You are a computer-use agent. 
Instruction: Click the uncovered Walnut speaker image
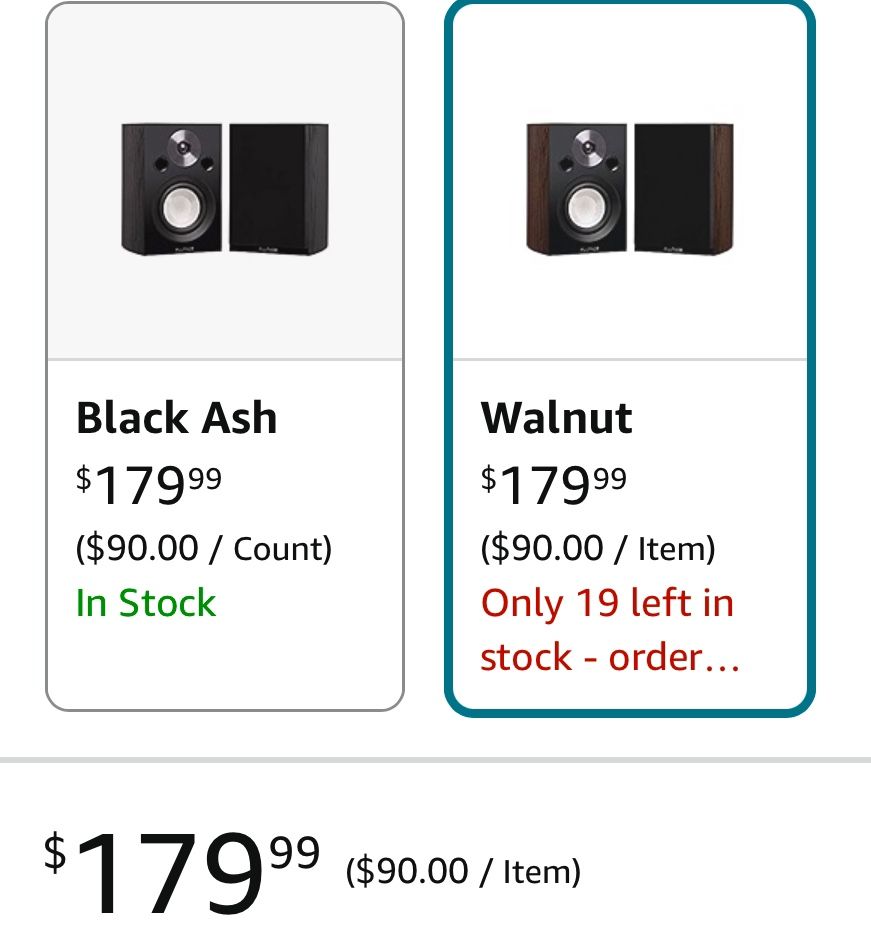click(577, 188)
